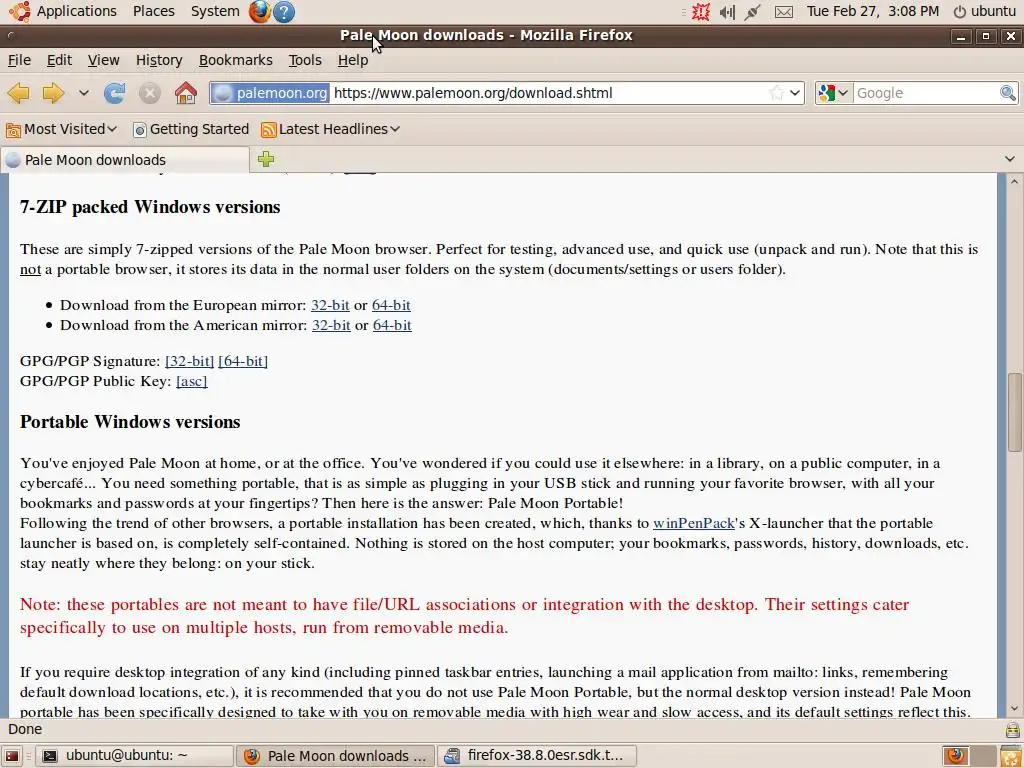The width and height of the screenshot is (1024, 768).
Task: Open the ubuntu user power menu
Action: point(985,11)
